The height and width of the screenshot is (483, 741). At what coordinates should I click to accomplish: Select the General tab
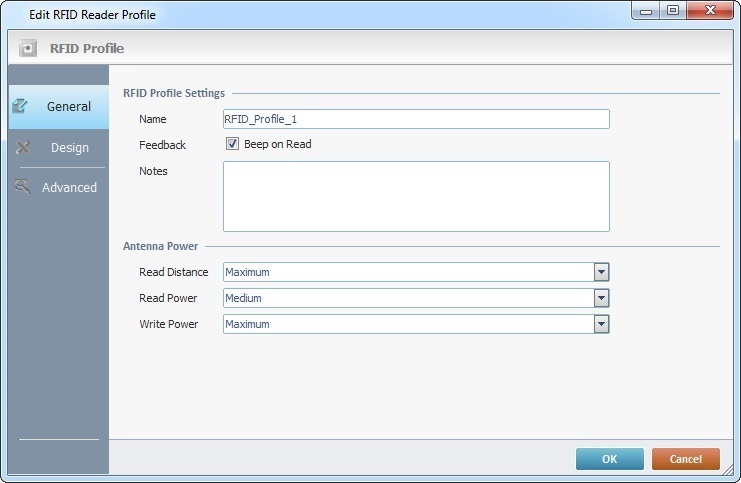(69, 107)
